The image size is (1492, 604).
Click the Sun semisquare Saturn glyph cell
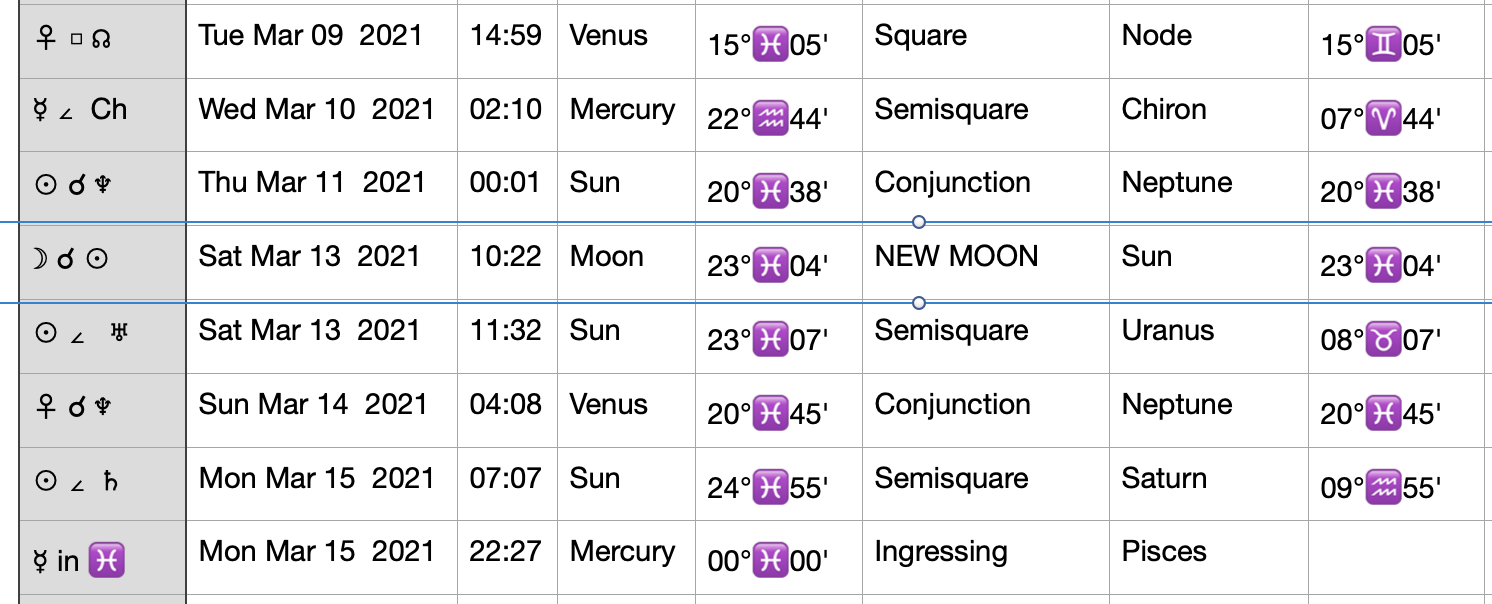point(103,481)
